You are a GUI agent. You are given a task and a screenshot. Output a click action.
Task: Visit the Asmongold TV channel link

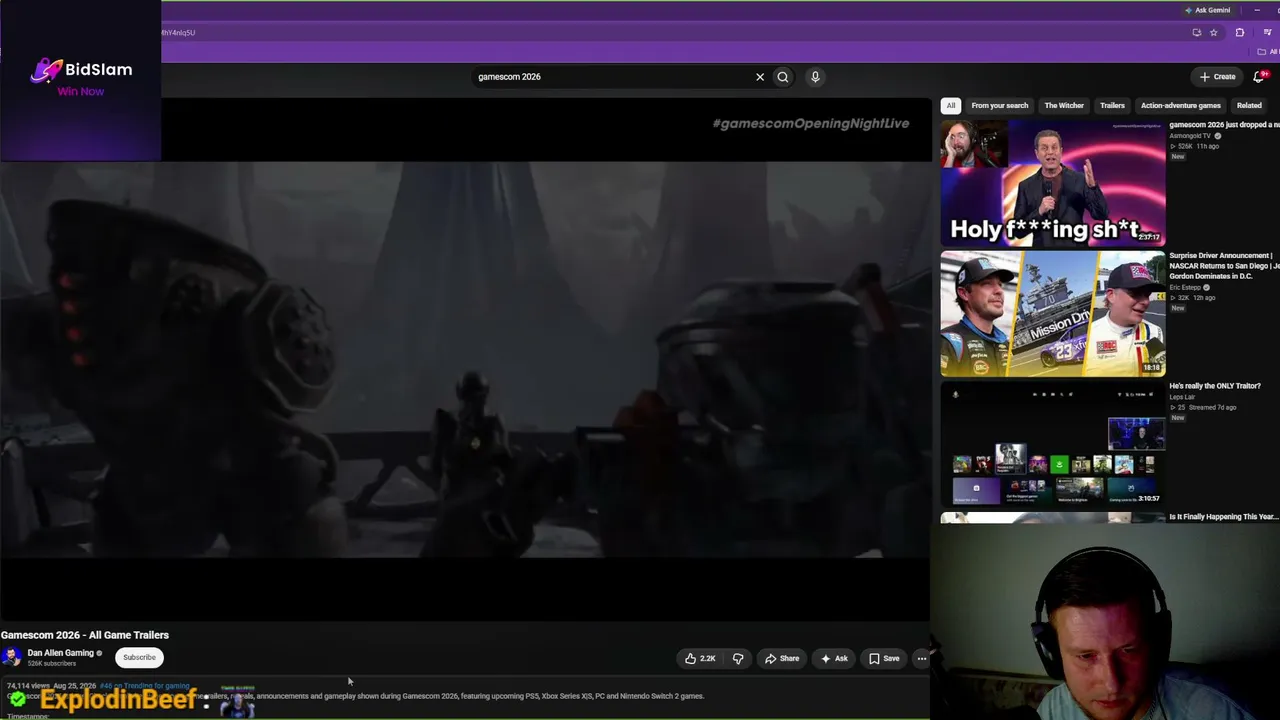pyautogui.click(x=1190, y=136)
